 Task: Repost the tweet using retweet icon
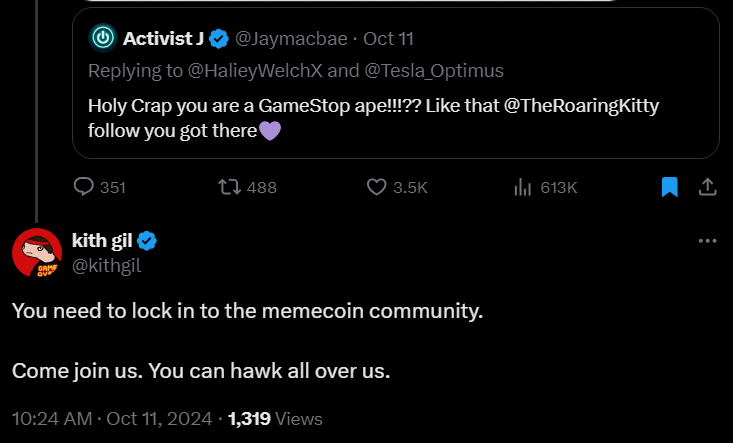point(229,187)
